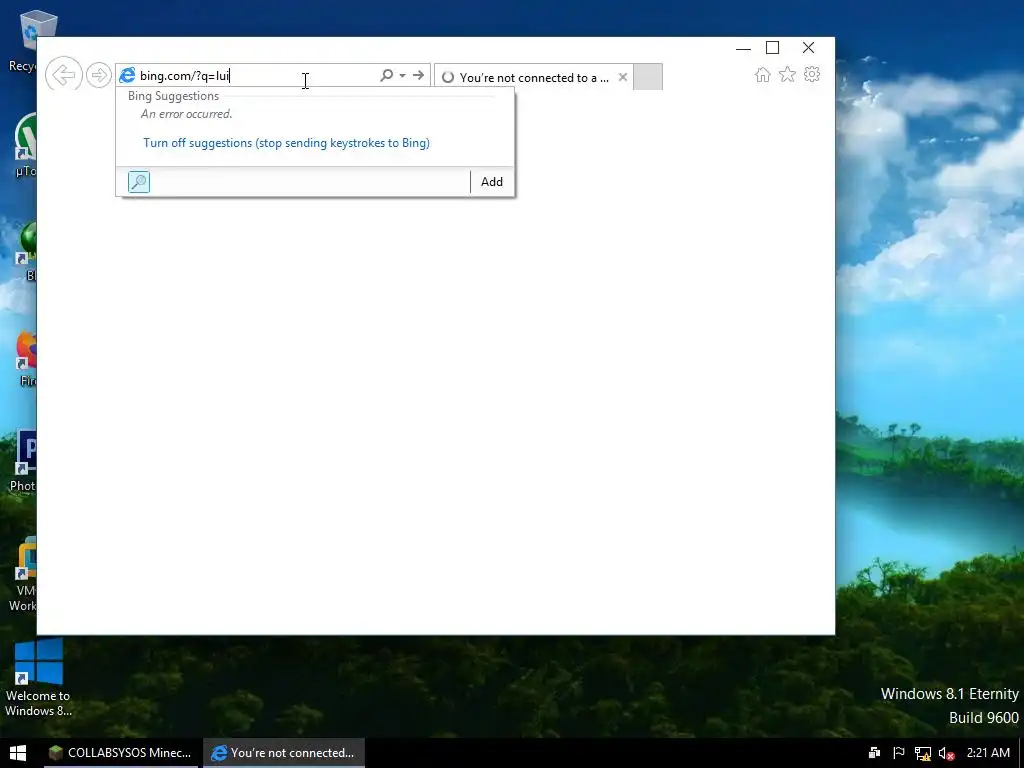Image resolution: width=1024 pixels, height=768 pixels.
Task: Open the Favorites star icon
Action: (788, 74)
